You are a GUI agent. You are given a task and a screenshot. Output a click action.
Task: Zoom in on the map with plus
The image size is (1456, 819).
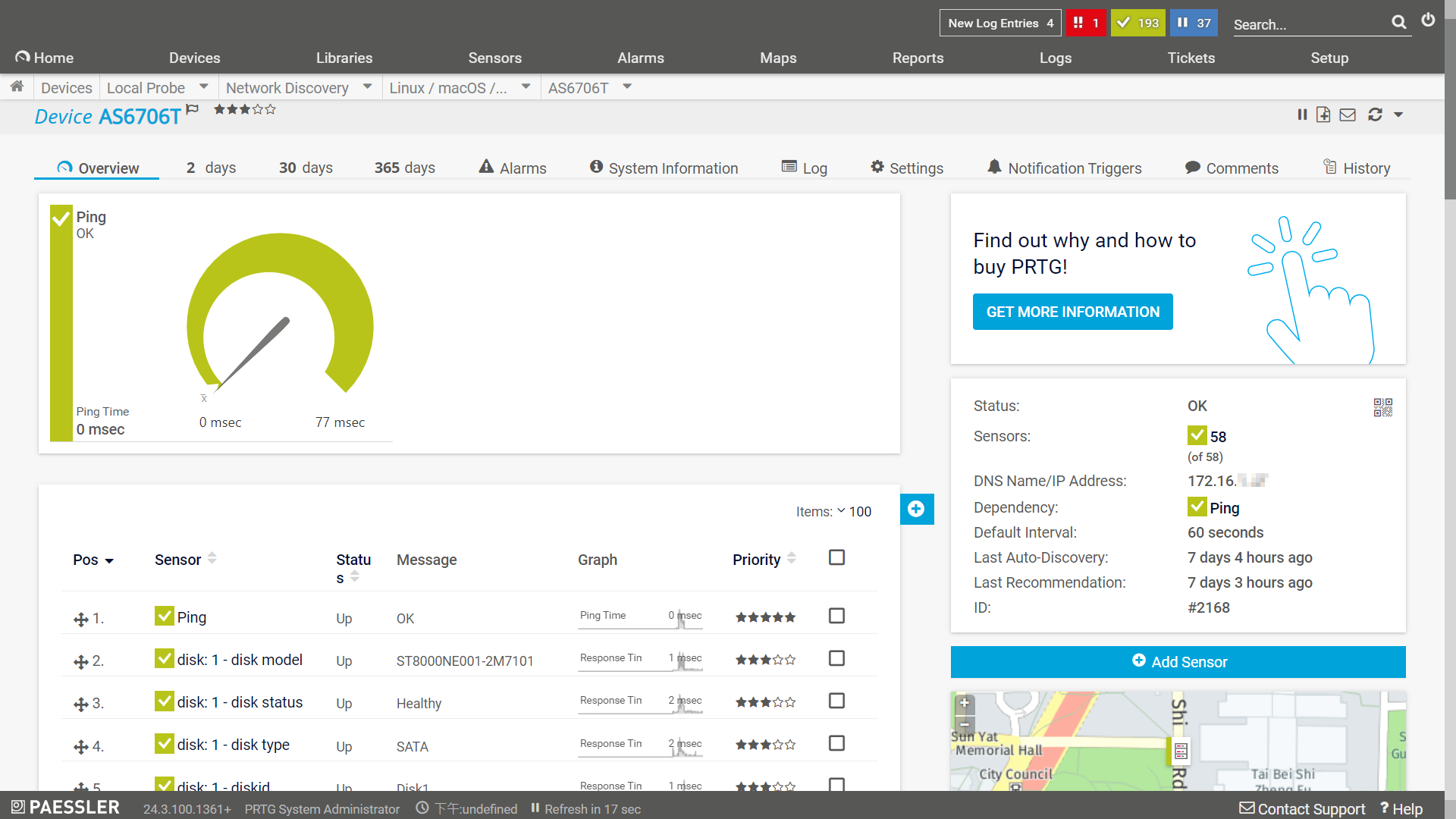(965, 703)
